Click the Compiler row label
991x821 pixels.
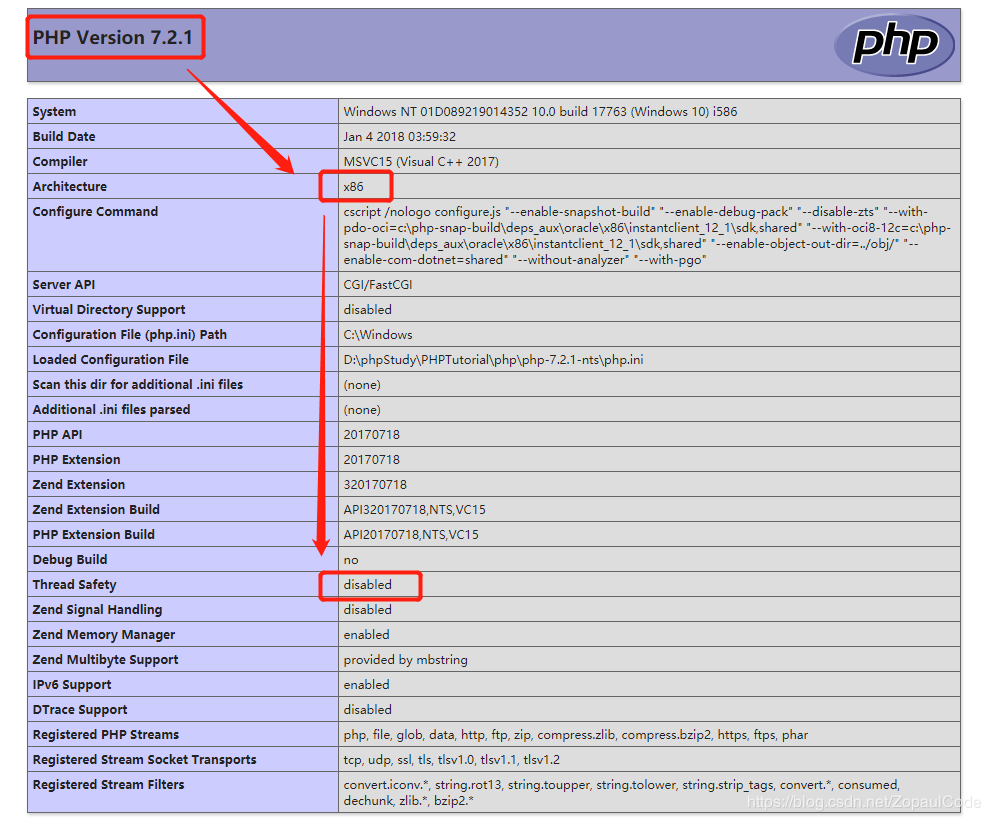[60, 162]
